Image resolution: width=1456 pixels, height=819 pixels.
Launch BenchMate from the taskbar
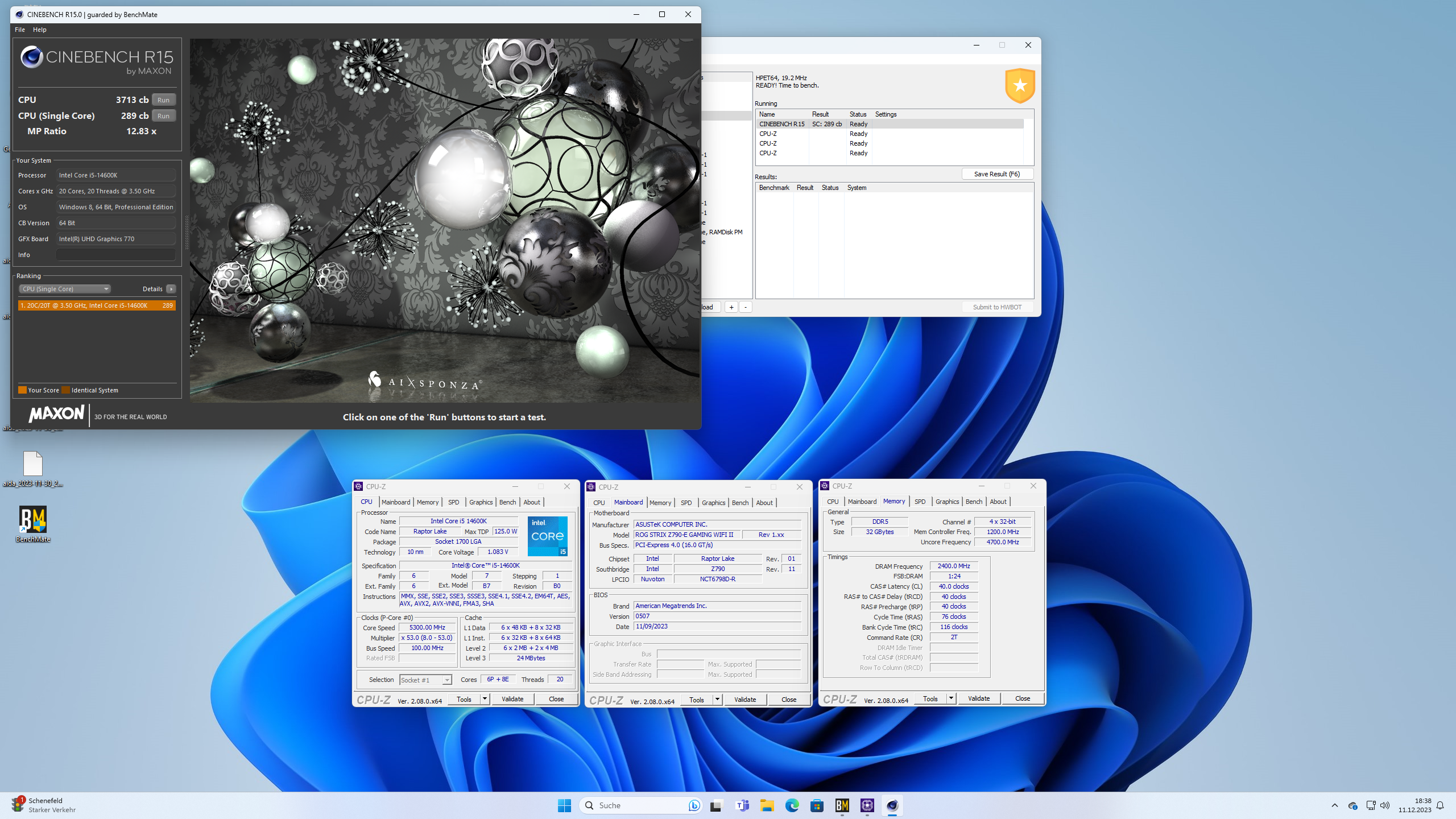pos(843,805)
